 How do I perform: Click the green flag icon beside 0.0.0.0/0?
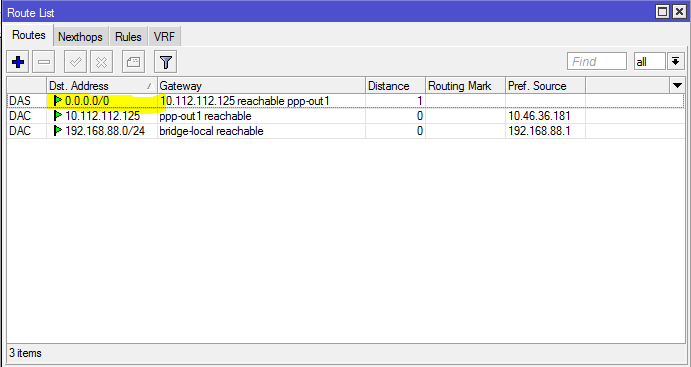tap(58, 101)
